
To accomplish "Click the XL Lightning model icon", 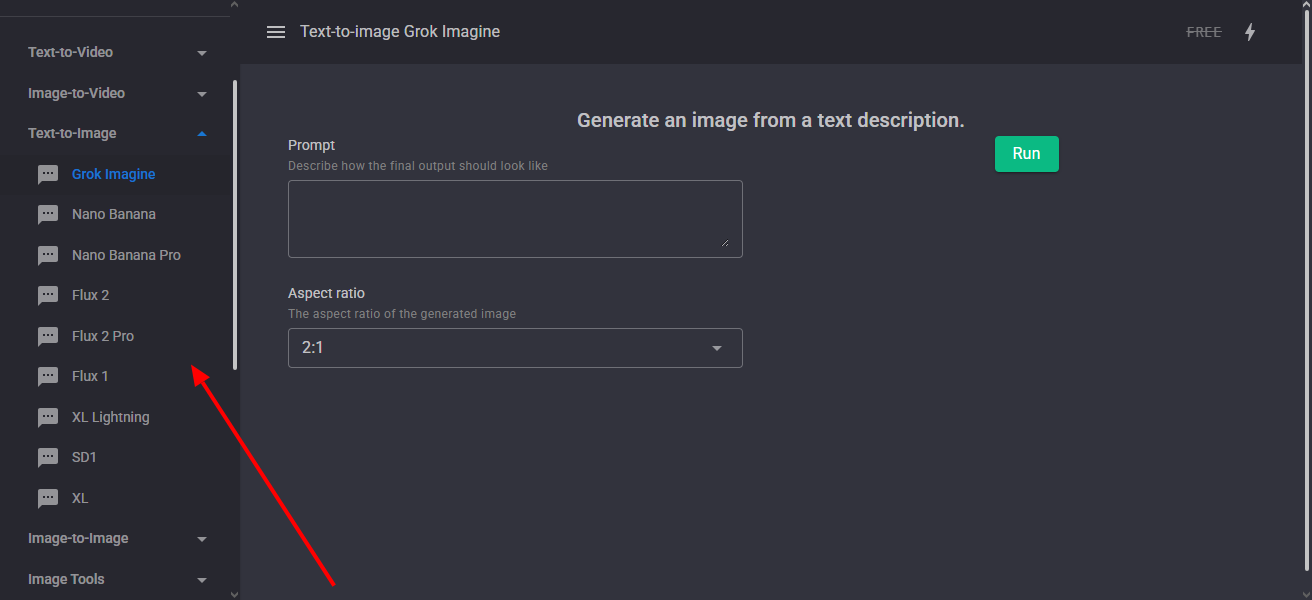I will click(48, 417).
